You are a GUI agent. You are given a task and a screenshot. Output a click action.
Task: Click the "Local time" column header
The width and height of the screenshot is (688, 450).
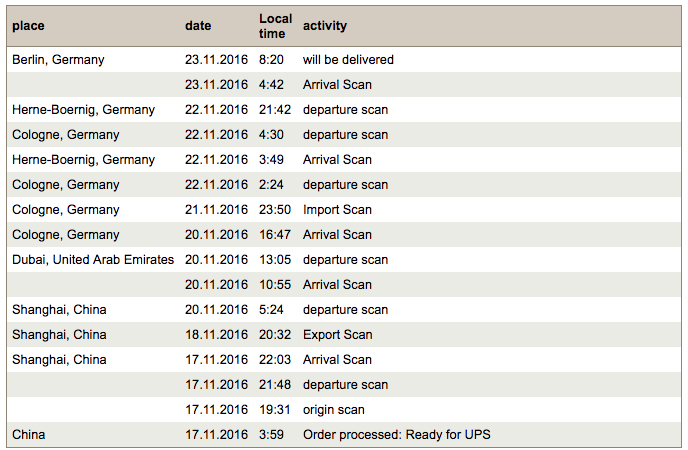(275, 26)
